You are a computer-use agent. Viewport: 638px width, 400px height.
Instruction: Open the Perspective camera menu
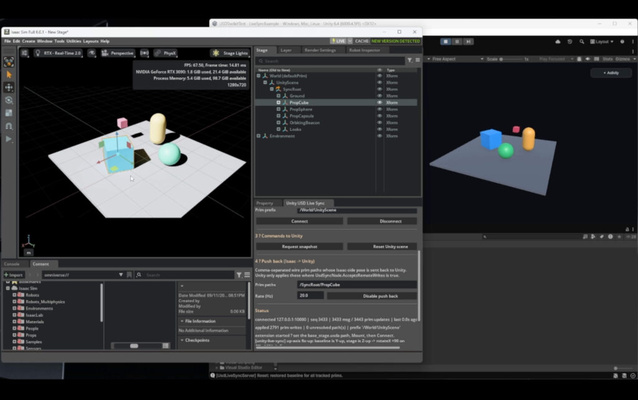click(117, 53)
